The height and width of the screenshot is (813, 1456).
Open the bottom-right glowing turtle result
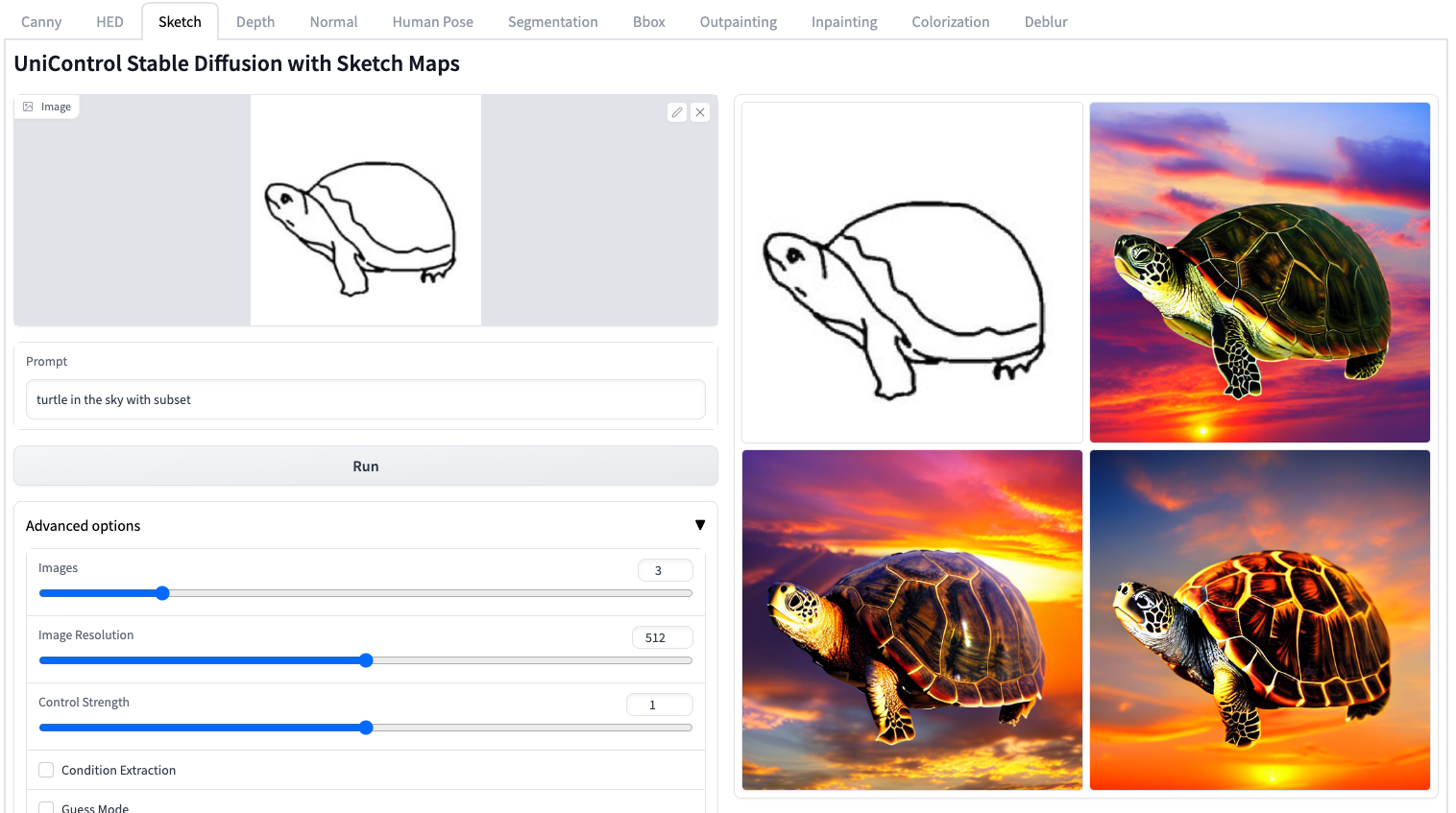[x=1260, y=620]
